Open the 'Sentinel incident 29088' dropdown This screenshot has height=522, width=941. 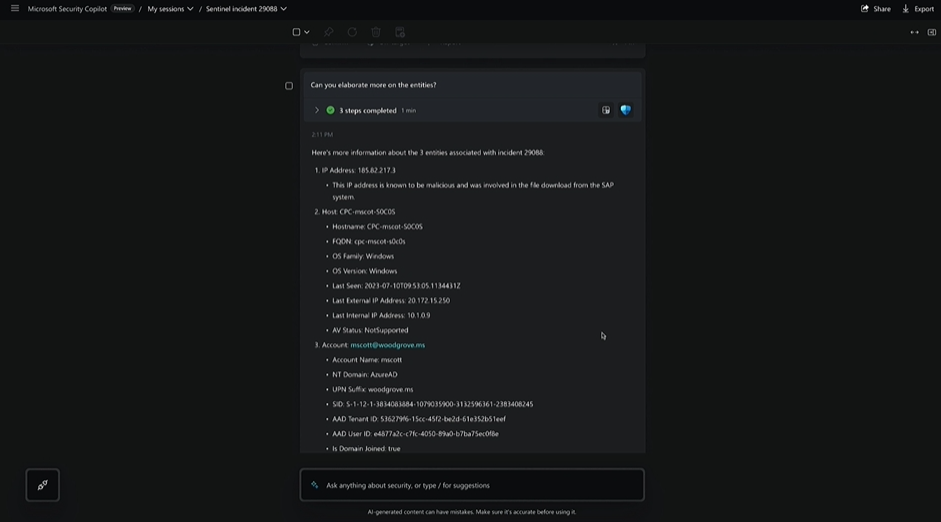pos(246,9)
